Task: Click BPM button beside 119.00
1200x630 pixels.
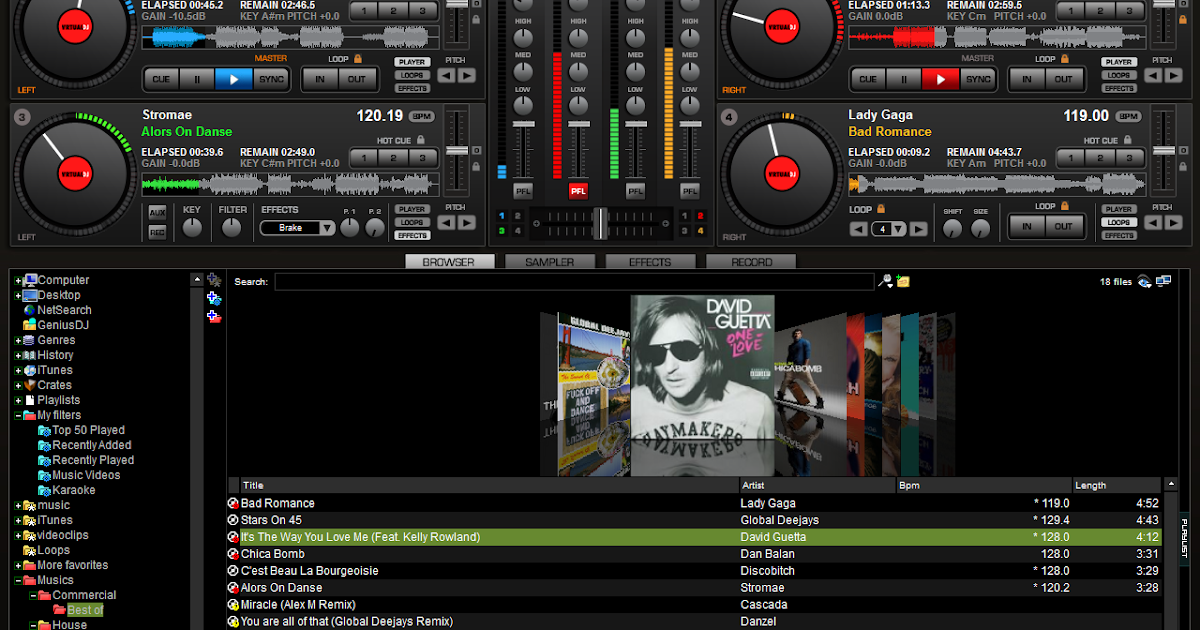Action: click(1128, 116)
